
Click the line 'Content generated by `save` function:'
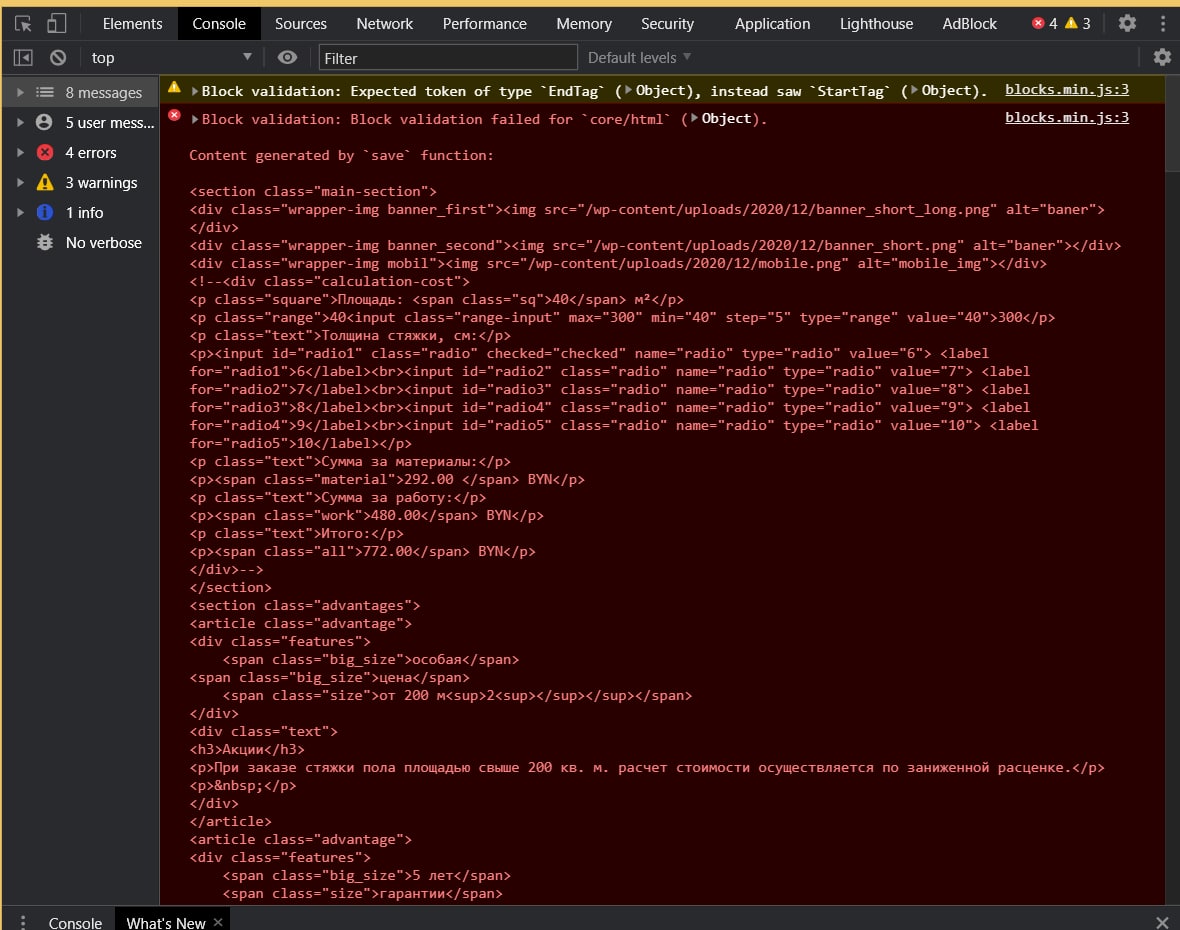[341, 156]
